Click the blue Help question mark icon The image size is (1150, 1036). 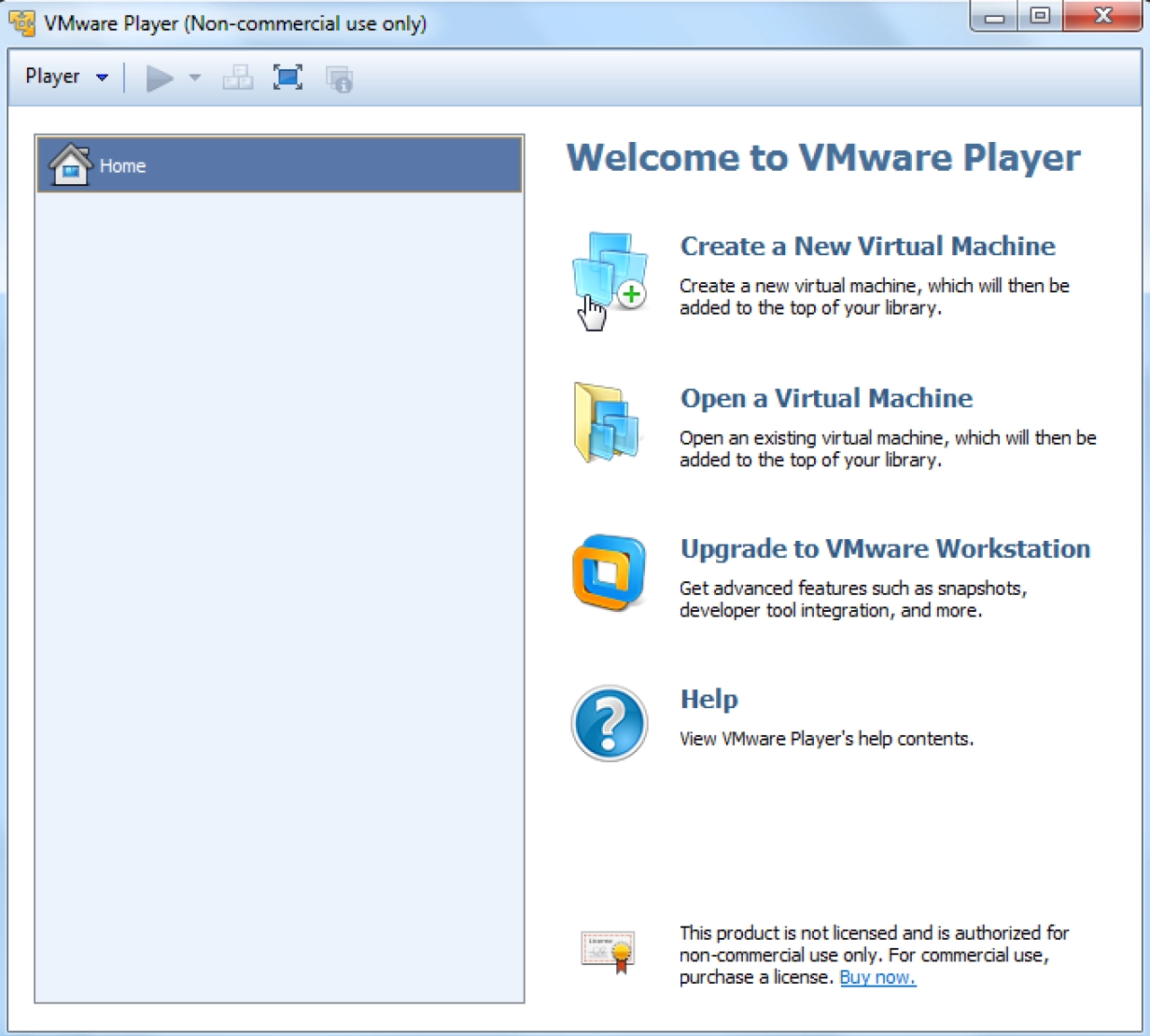(609, 723)
